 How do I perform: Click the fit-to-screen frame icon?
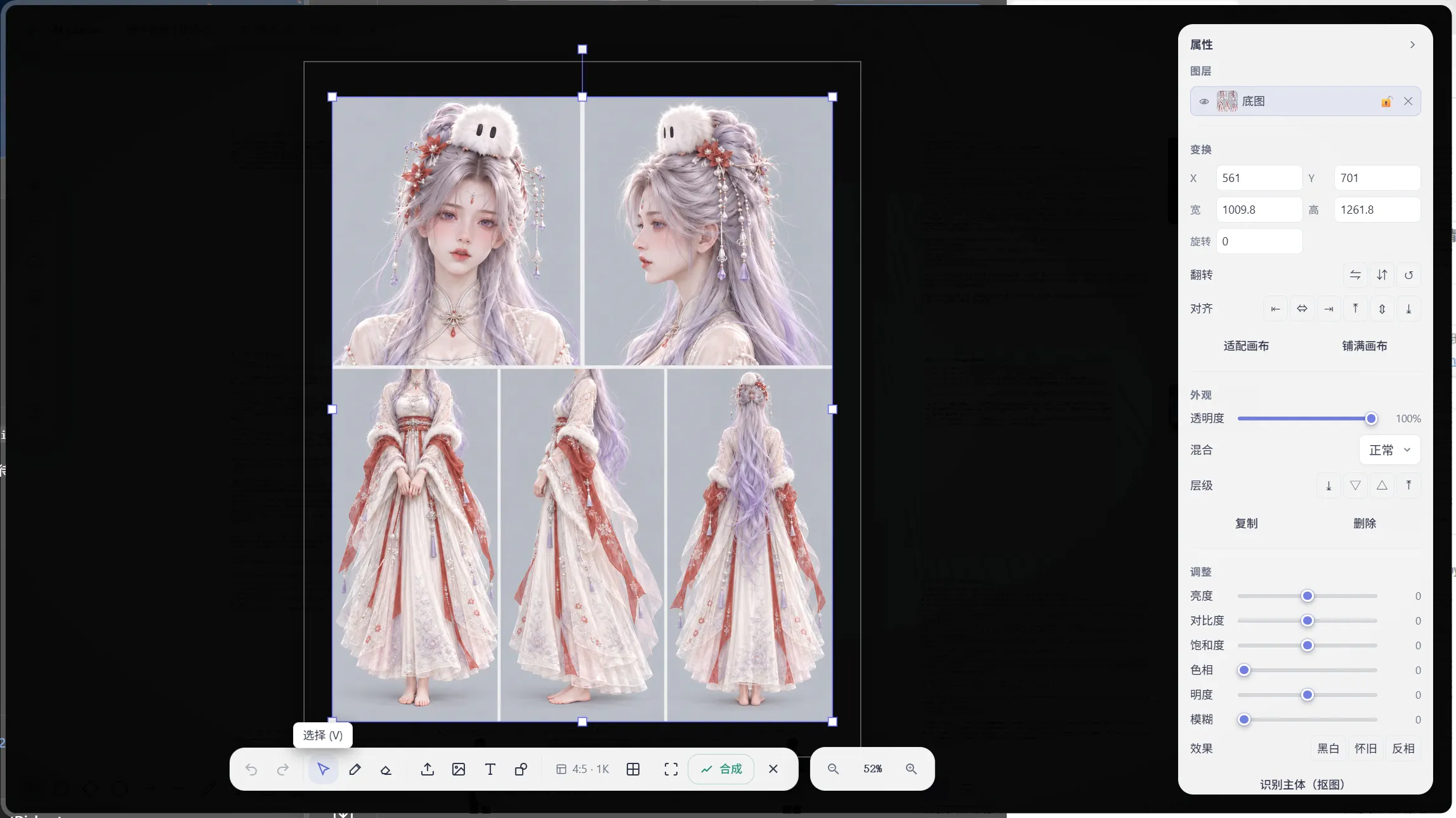point(671,769)
